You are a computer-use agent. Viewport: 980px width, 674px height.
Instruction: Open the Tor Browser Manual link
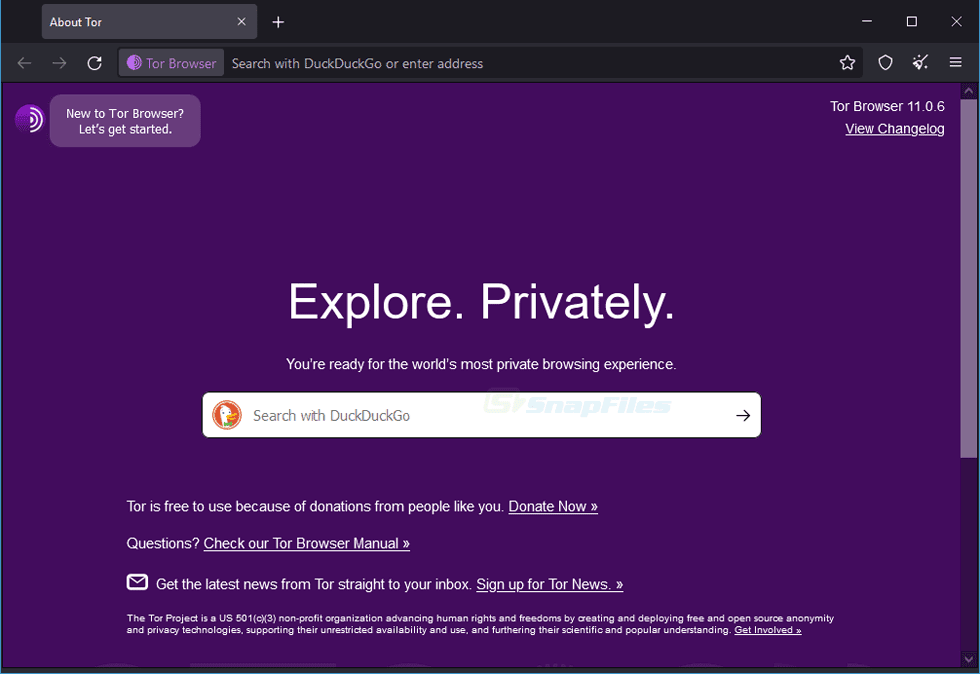(x=306, y=543)
